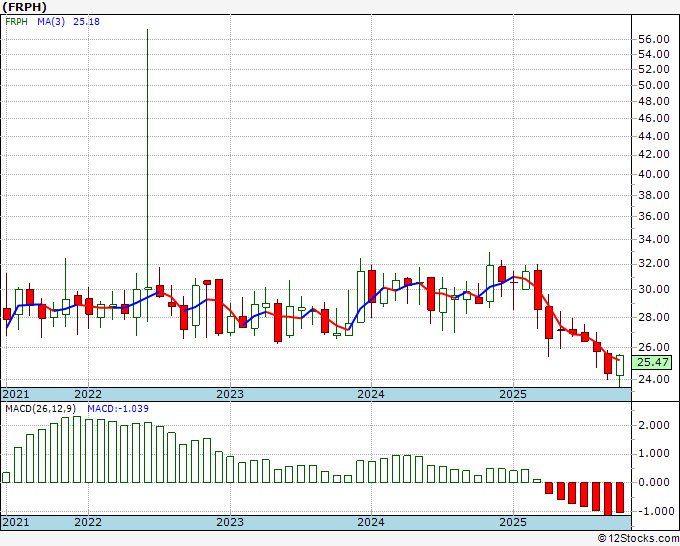Viewport: 680px width, 546px height.
Task: Click the 28.00 price axis label
Action: [x=654, y=317]
